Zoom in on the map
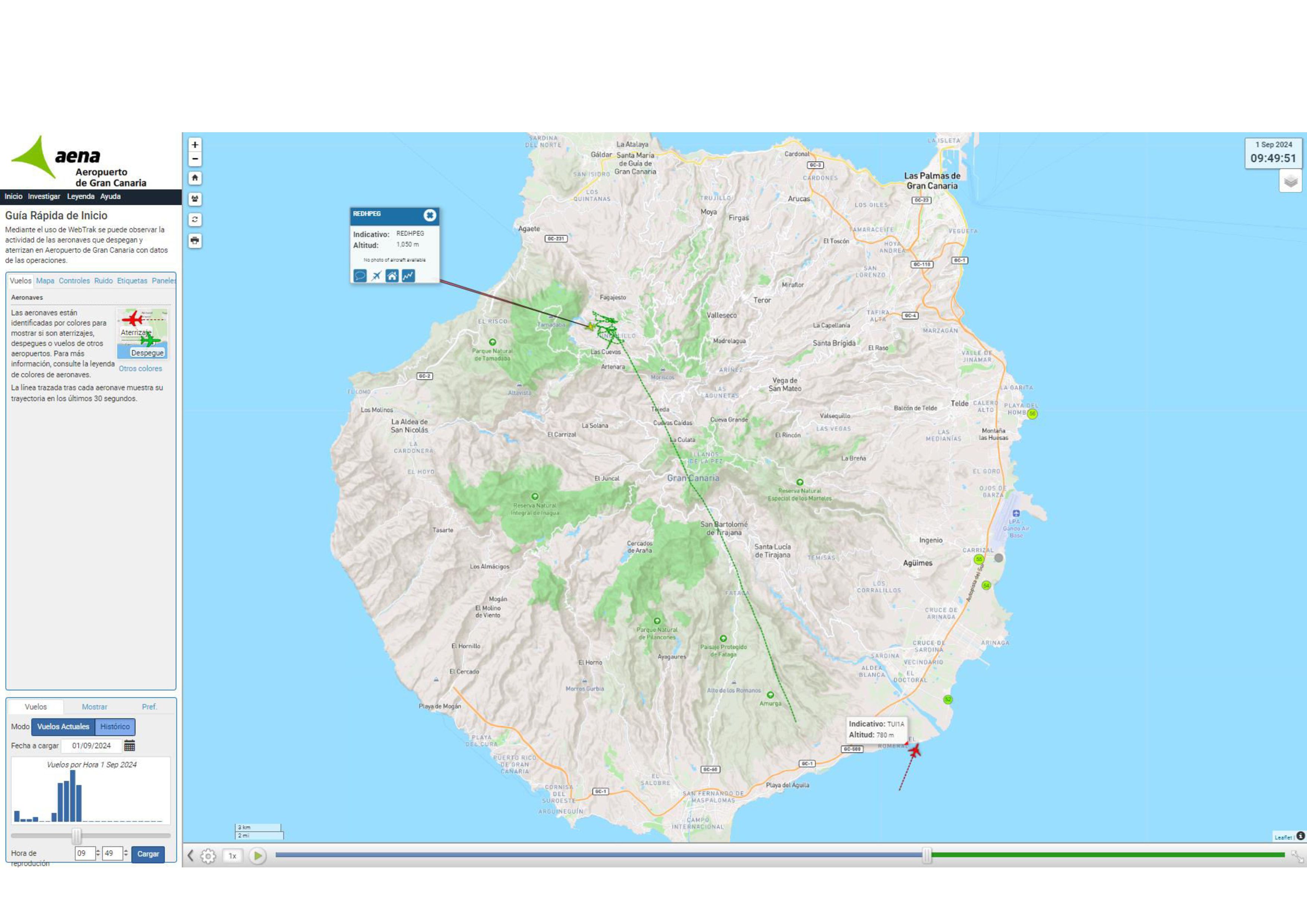The image size is (1307, 924). tap(195, 145)
